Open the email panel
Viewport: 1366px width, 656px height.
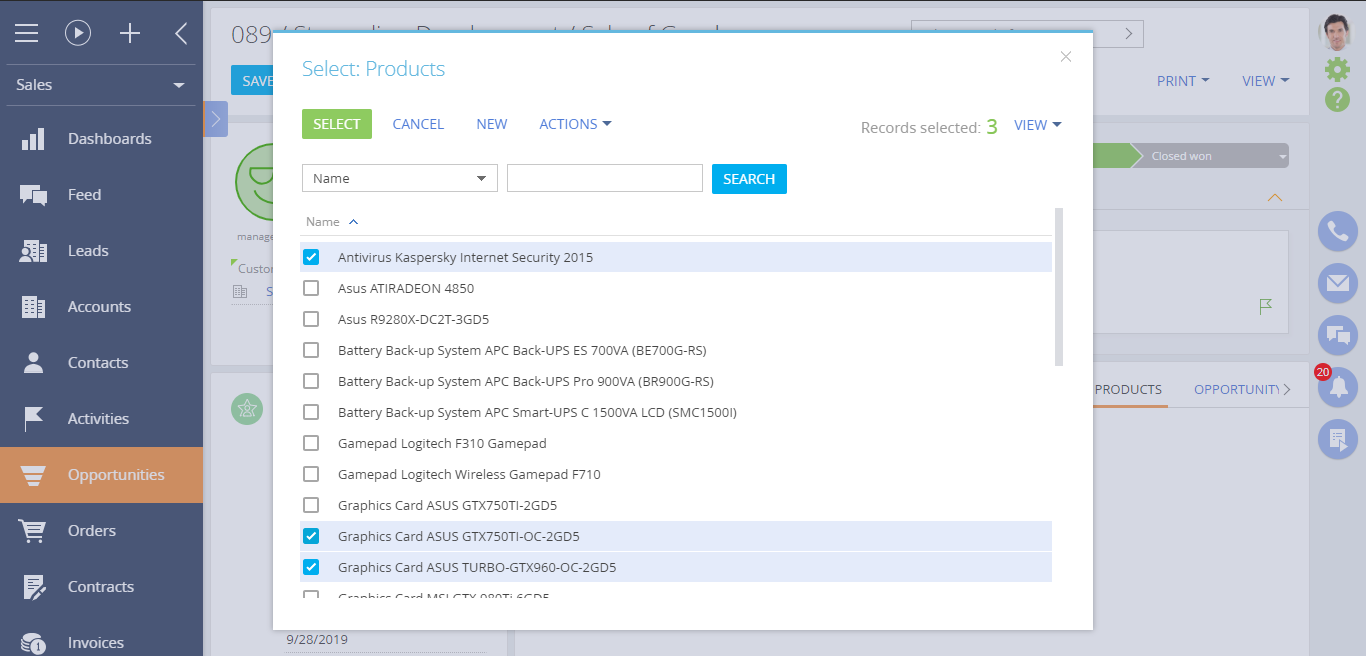pos(1337,283)
